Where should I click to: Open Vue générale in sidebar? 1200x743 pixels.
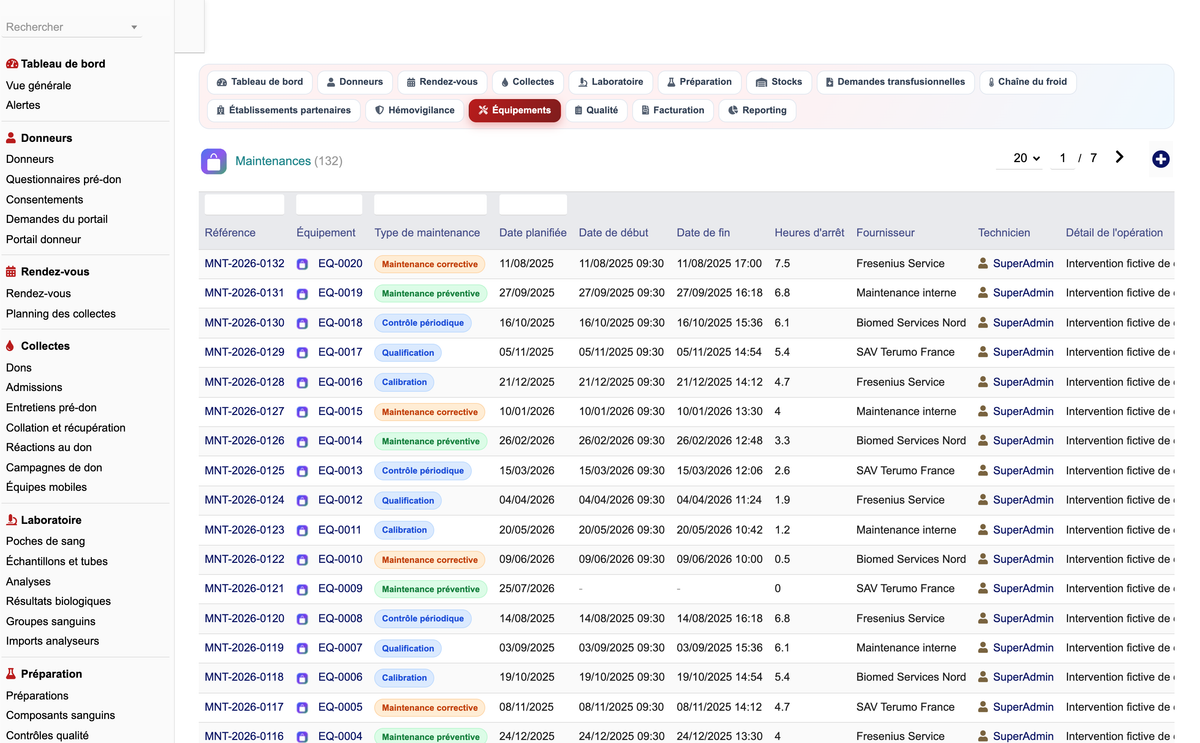coord(38,86)
